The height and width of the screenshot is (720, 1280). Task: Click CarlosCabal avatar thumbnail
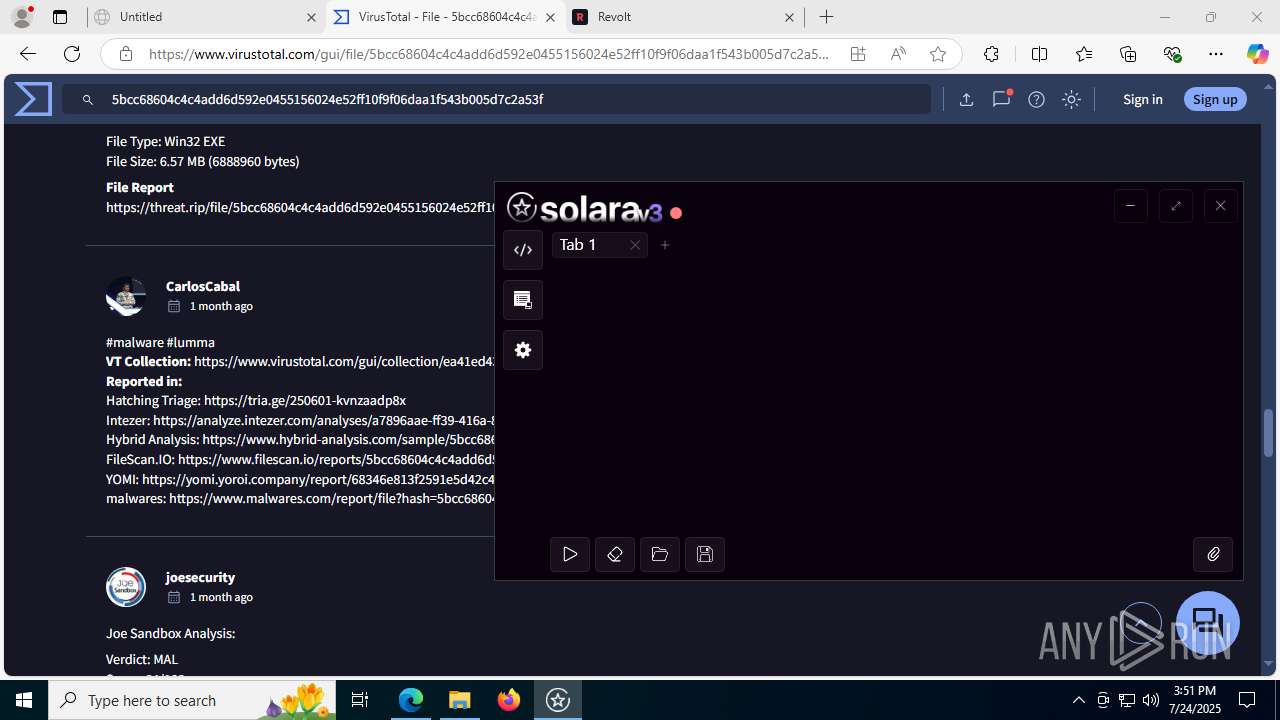pyautogui.click(x=126, y=296)
